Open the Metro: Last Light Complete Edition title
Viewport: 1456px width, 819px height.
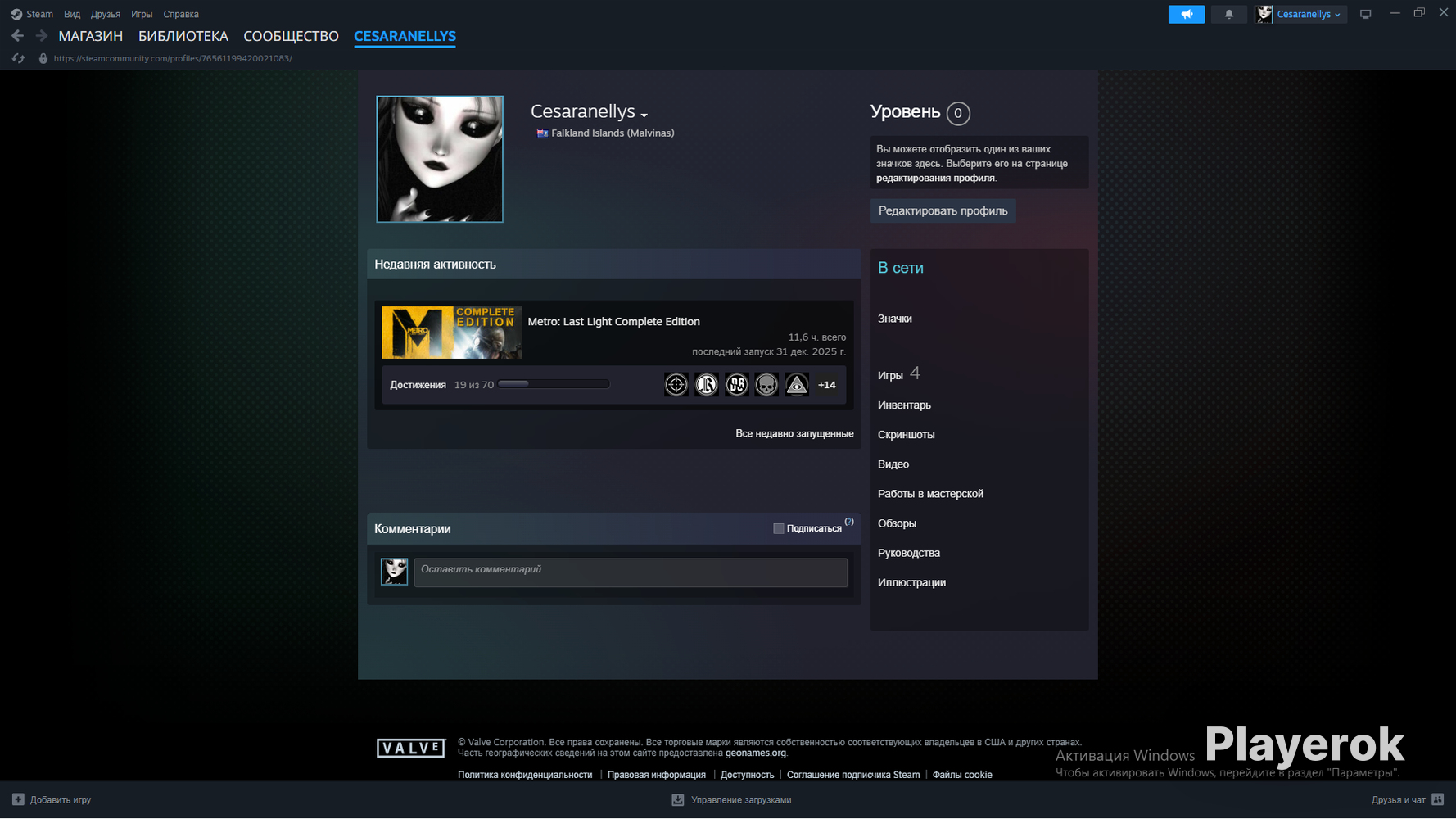click(x=614, y=321)
